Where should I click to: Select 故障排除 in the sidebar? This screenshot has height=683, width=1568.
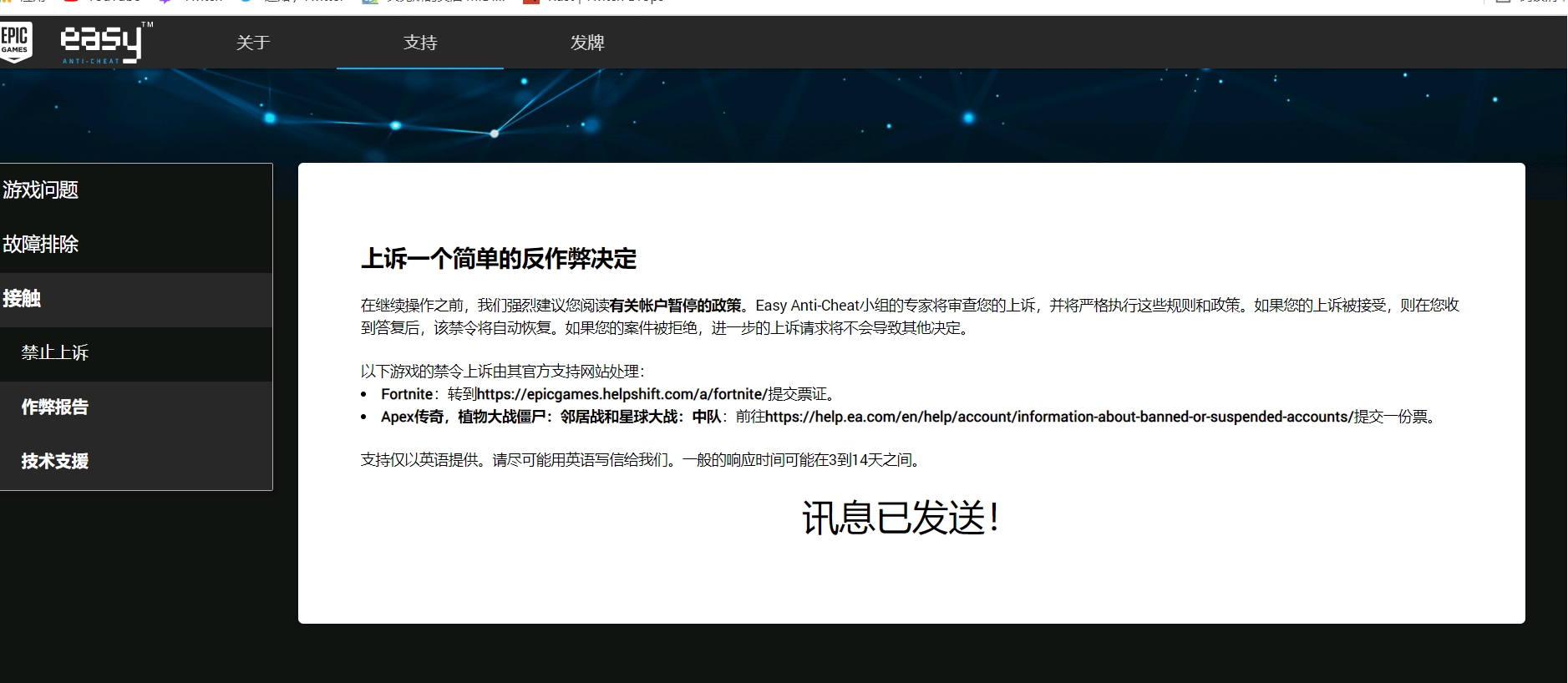click(x=135, y=245)
